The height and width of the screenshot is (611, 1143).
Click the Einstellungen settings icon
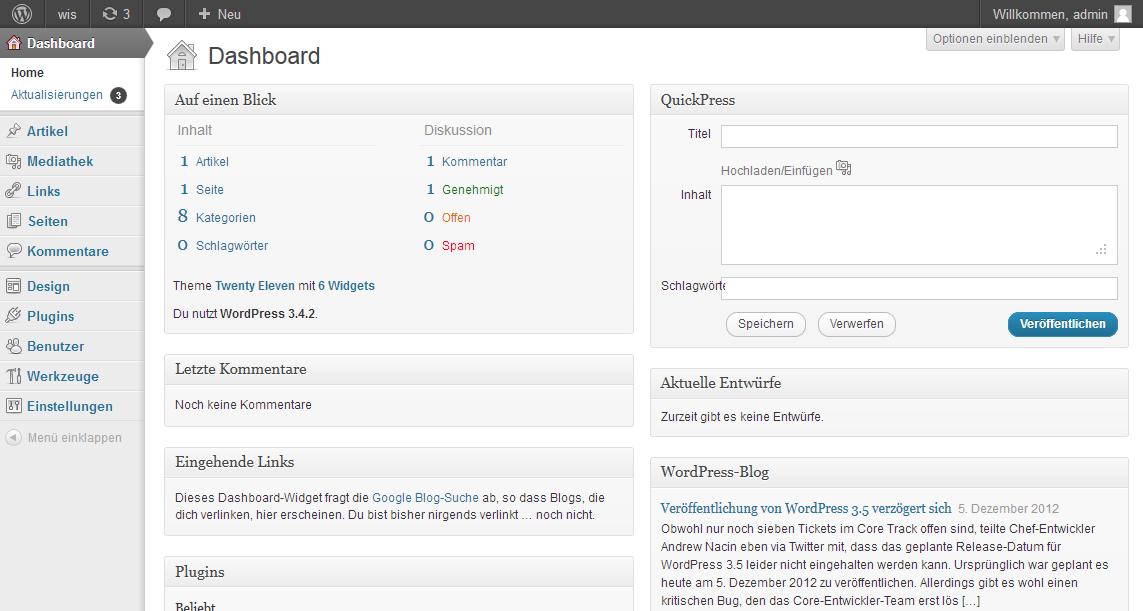click(x=13, y=406)
